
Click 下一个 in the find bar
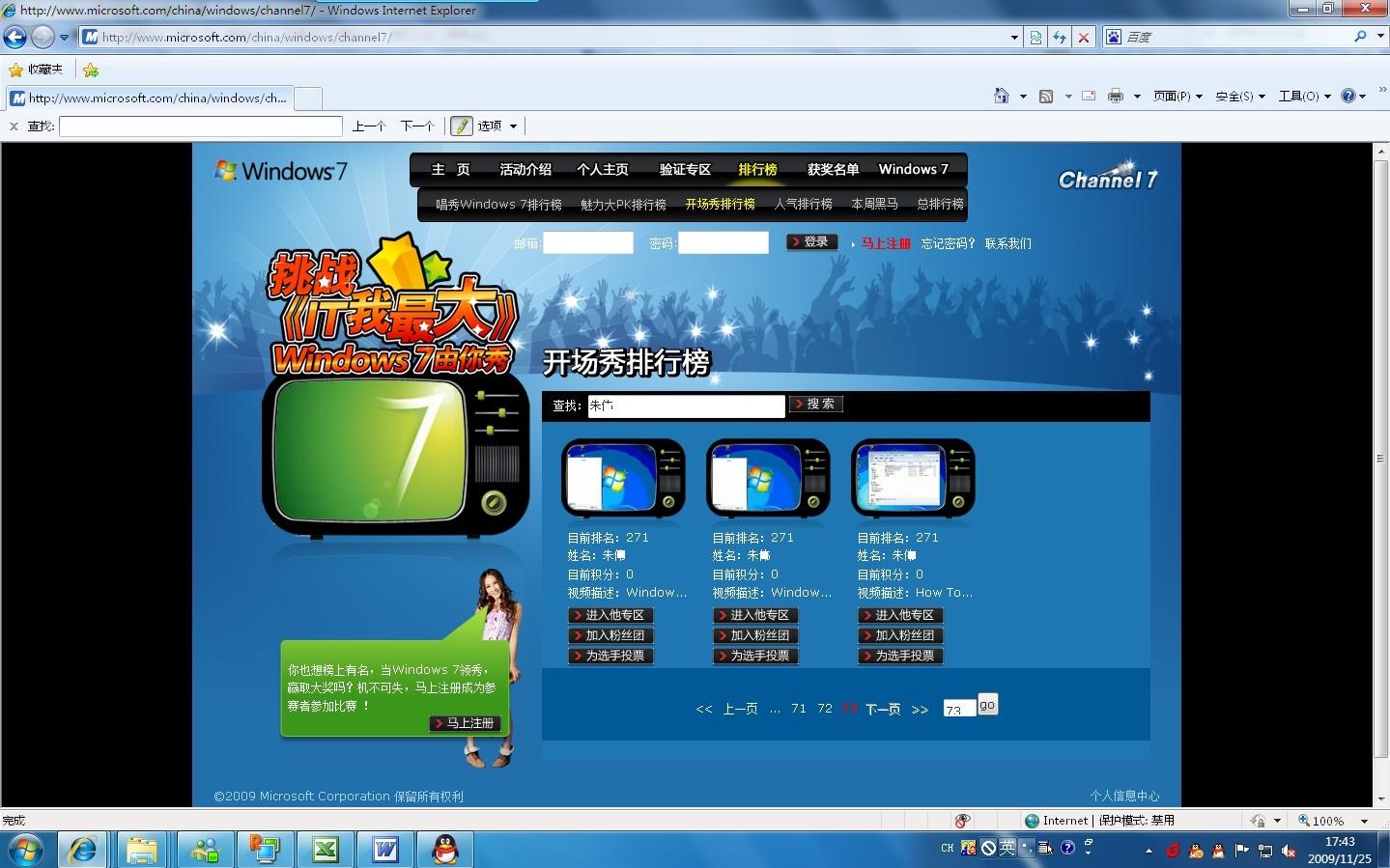pyautogui.click(x=417, y=126)
